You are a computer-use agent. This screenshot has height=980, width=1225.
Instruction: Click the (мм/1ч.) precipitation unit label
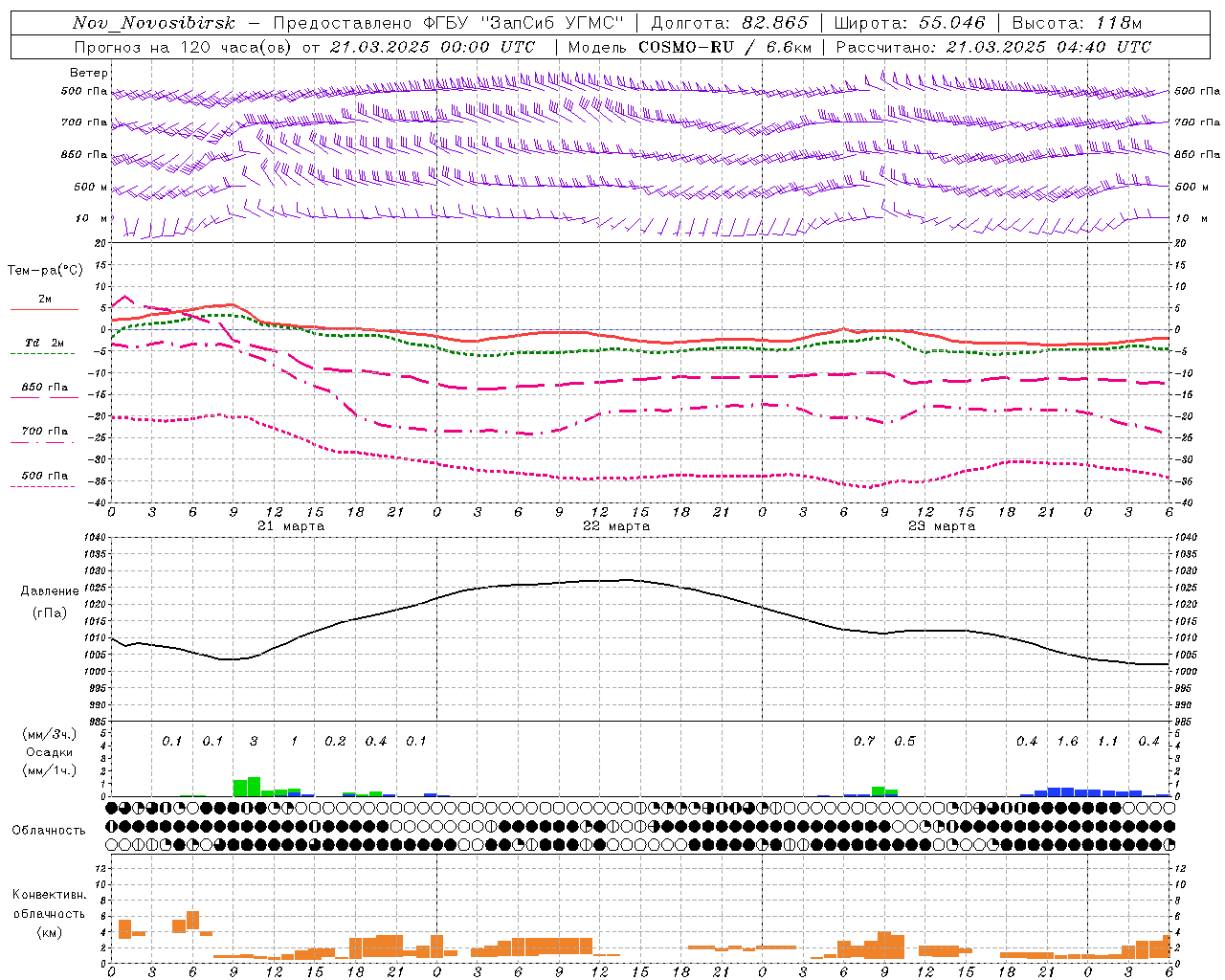pyautogui.click(x=50, y=770)
